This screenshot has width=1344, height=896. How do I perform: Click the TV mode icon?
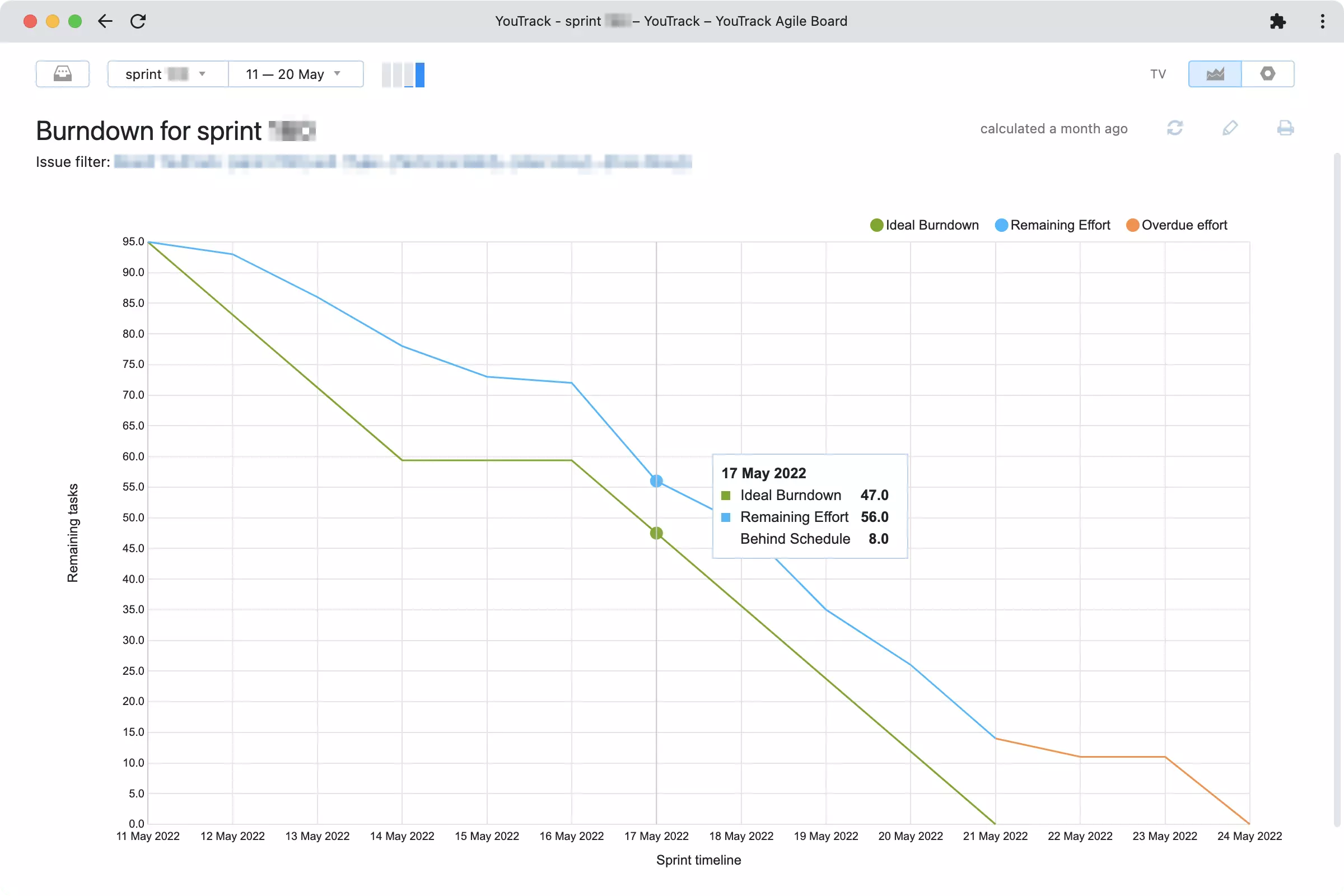coord(1158,73)
